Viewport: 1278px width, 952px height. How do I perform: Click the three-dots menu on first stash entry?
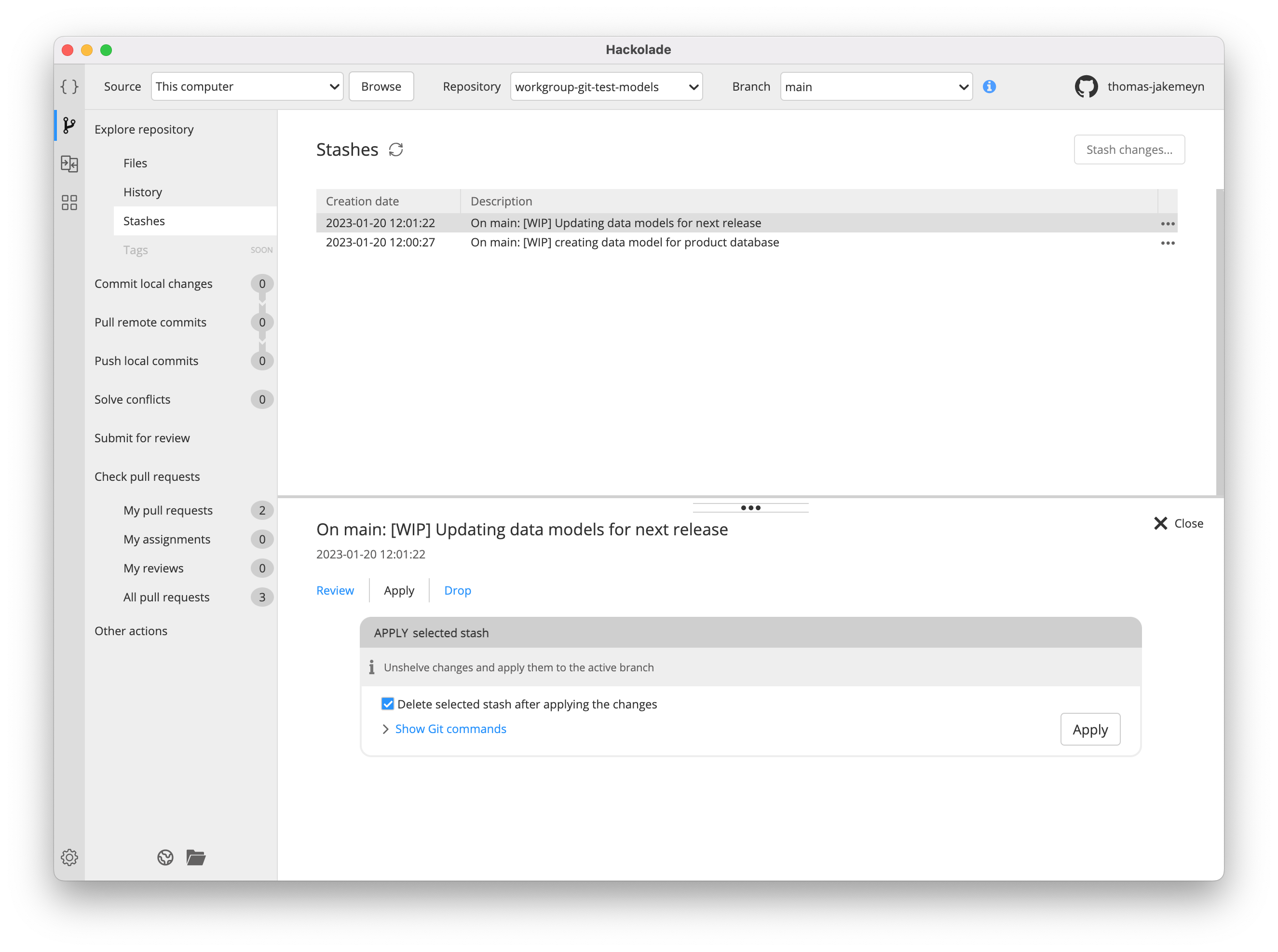point(1168,223)
